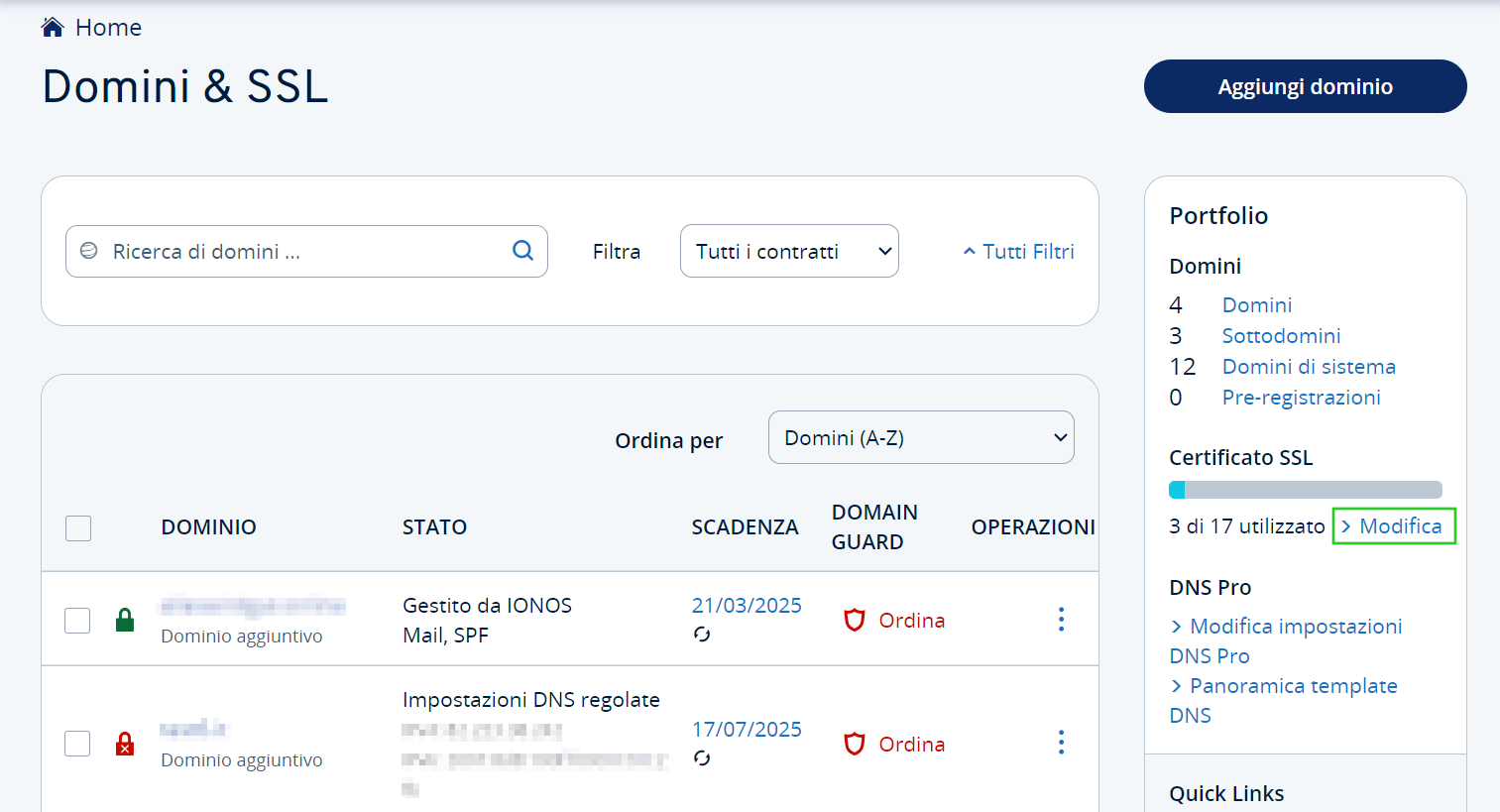Check the box for the second domain row
The height and width of the screenshot is (812, 1500).
pyautogui.click(x=77, y=744)
